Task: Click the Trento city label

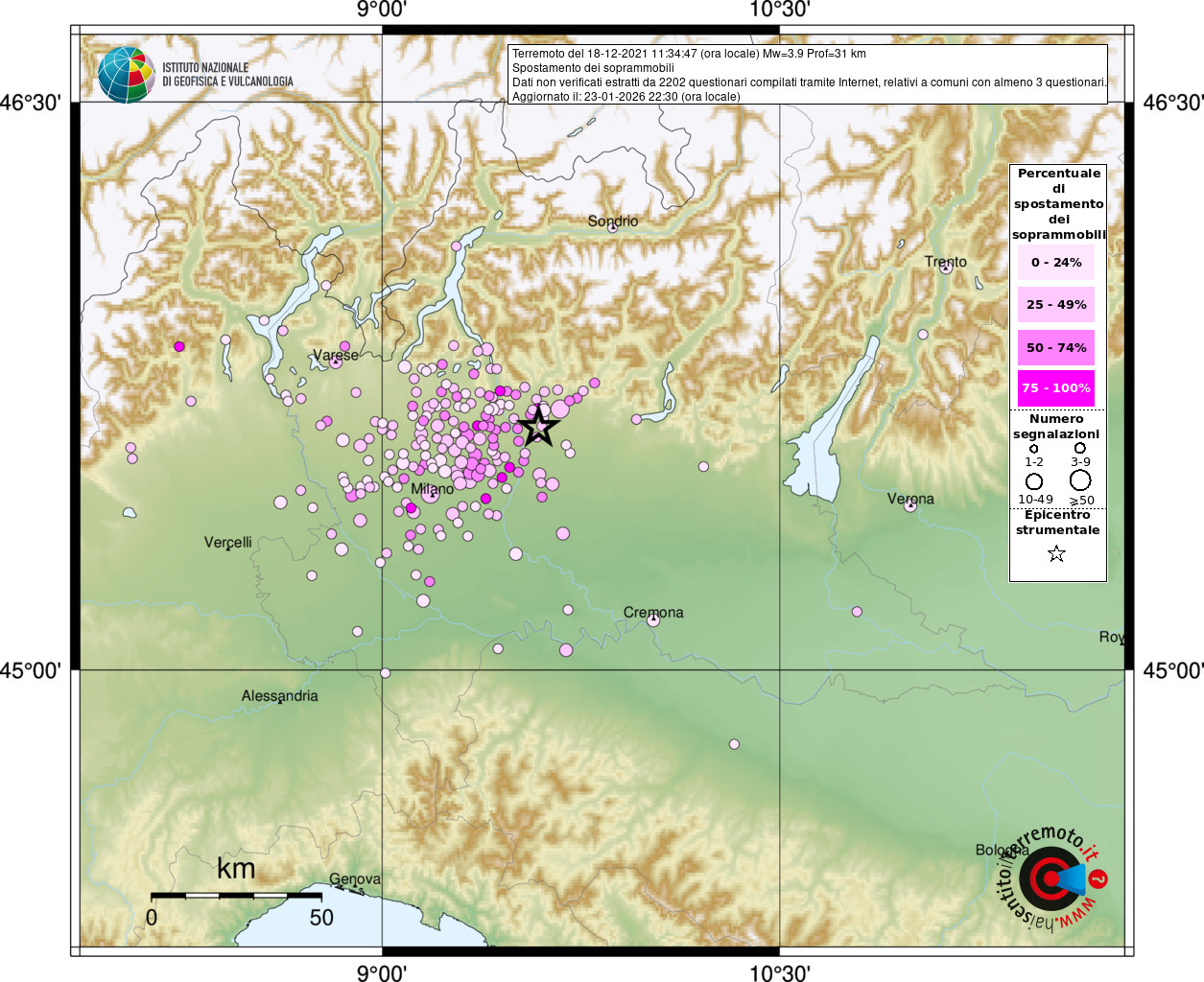Action: [946, 262]
